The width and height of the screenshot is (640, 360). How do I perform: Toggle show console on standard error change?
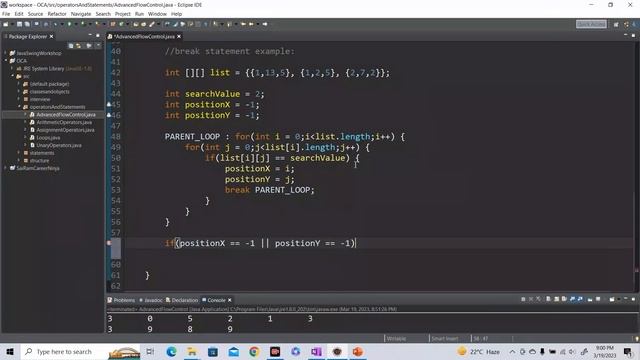[x=580, y=299]
